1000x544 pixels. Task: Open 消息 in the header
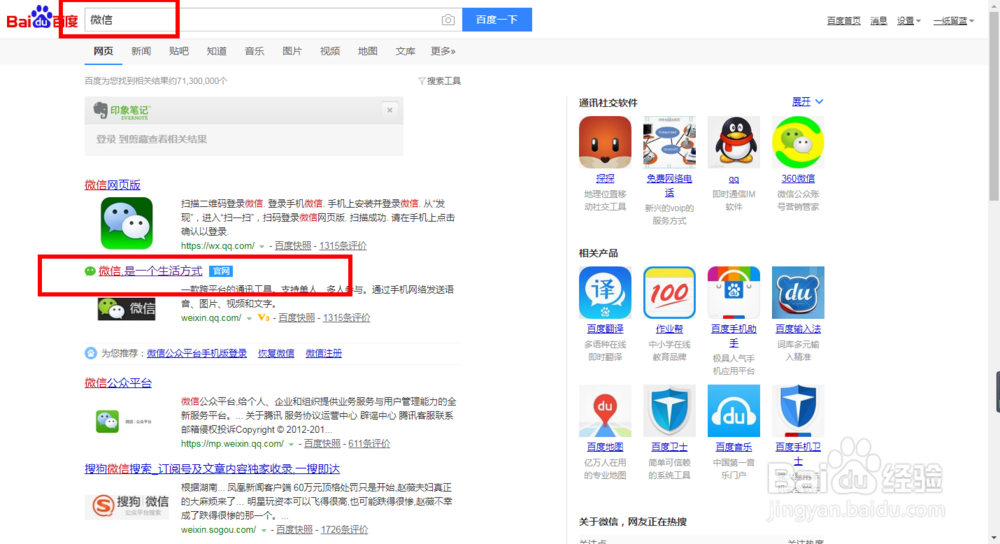(879, 21)
